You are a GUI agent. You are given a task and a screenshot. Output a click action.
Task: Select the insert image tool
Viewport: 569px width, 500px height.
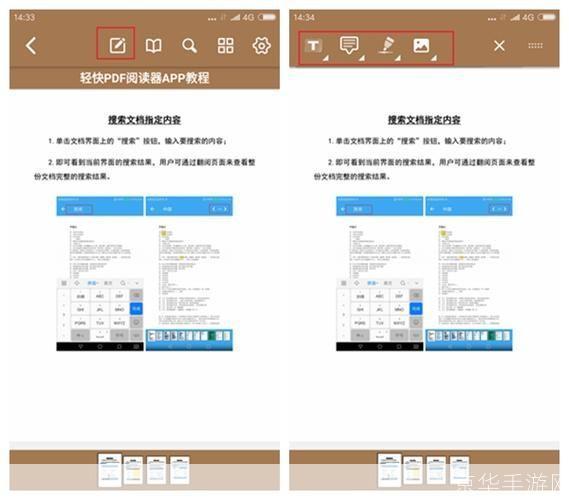(421, 46)
